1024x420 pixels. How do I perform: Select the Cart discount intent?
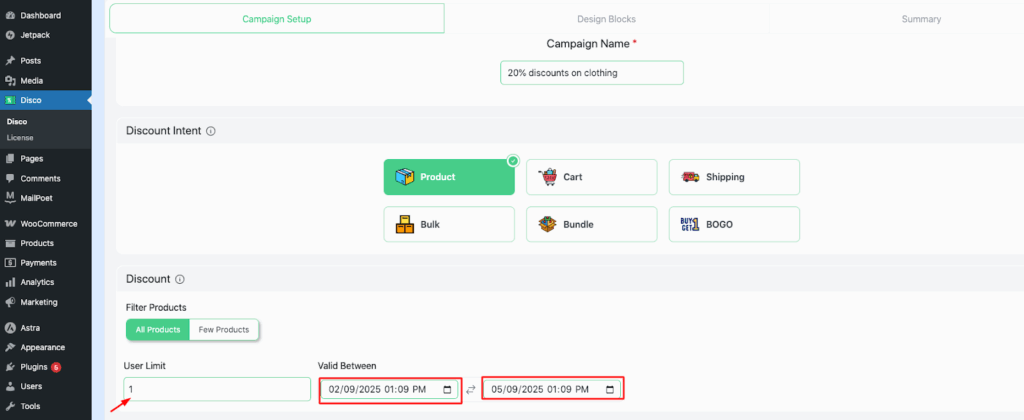click(x=592, y=177)
